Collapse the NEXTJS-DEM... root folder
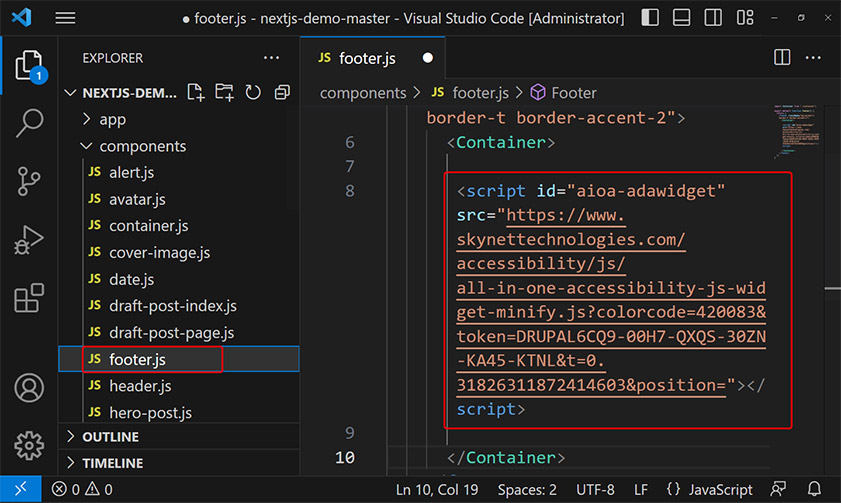 click(121, 93)
